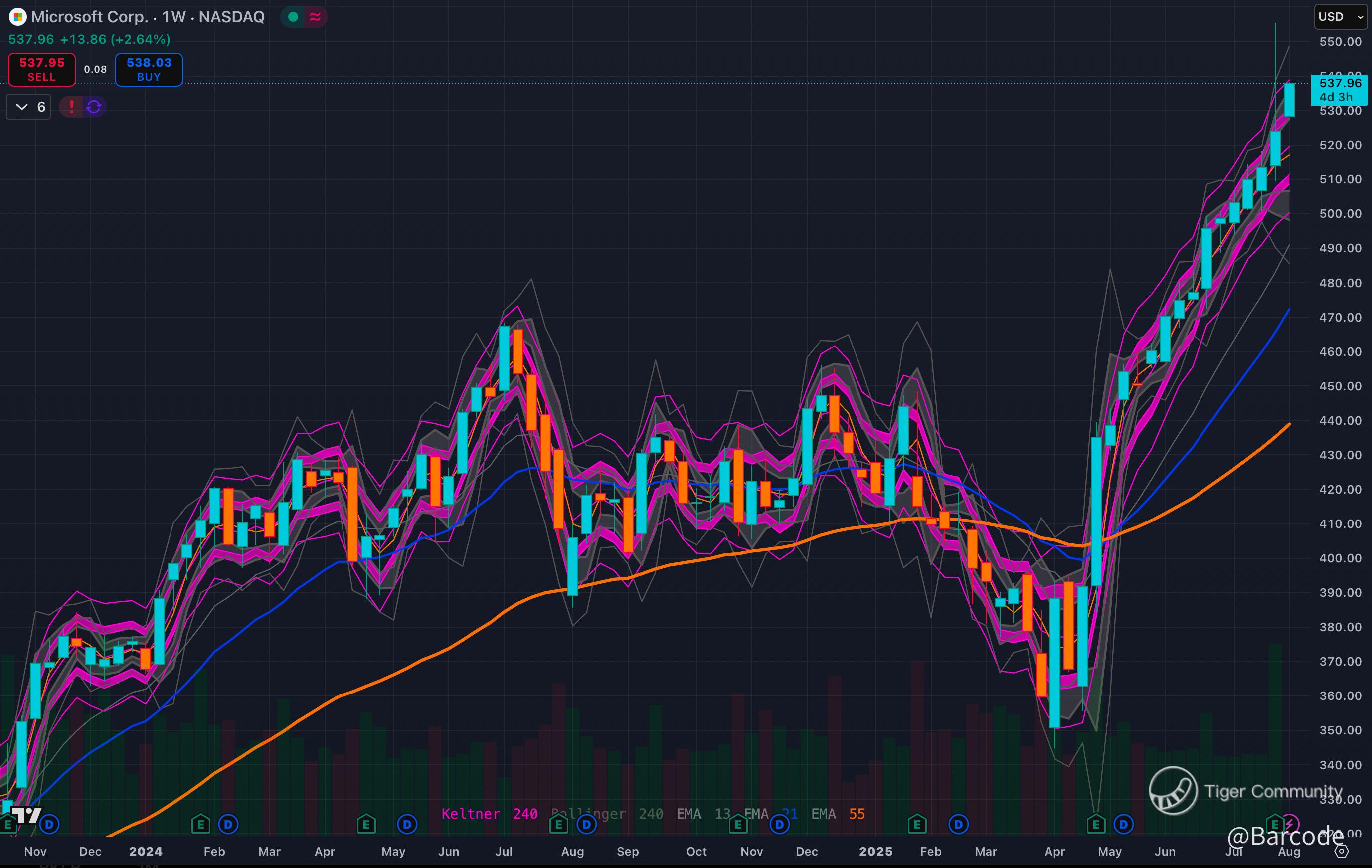Image resolution: width=1372 pixels, height=868 pixels.
Task: Click the pink approximate-sign data icon
Action: (x=315, y=17)
